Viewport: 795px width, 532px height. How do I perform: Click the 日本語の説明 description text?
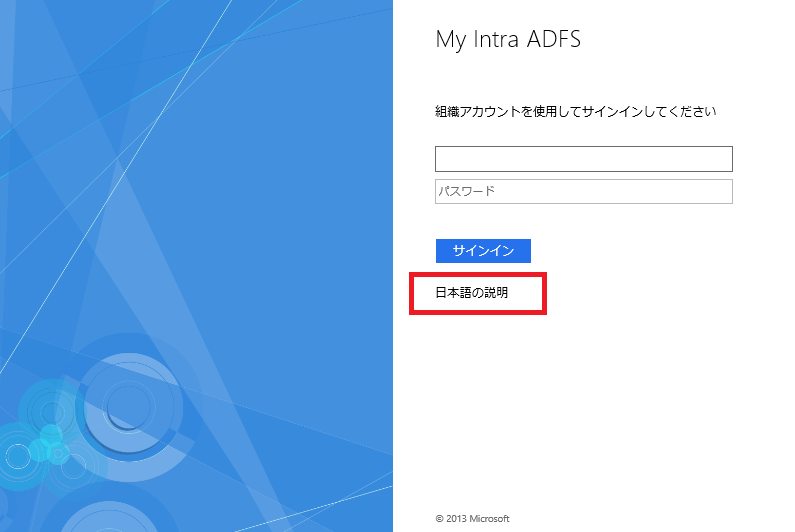[472, 293]
